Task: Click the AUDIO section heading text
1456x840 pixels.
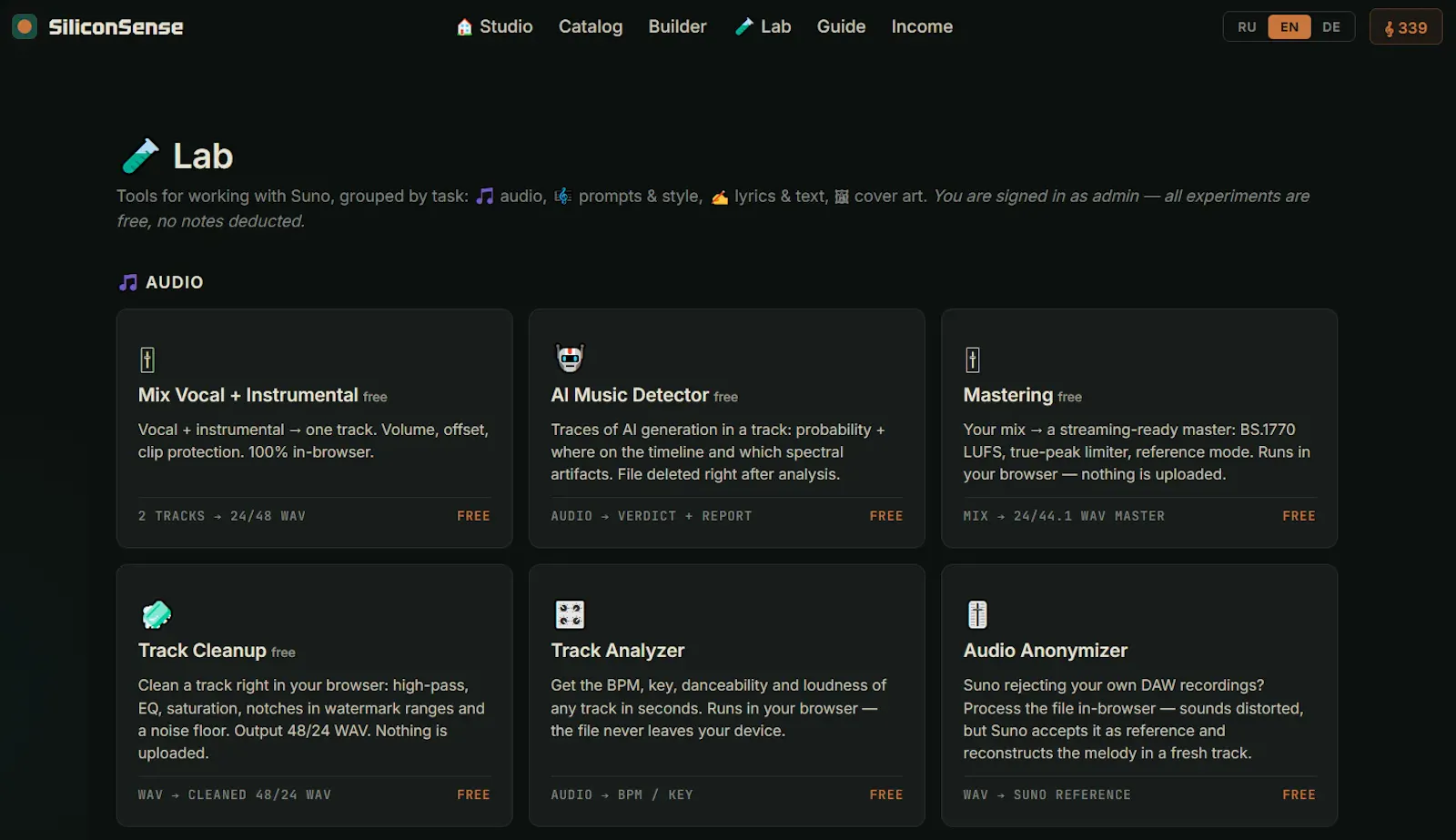Action: click(174, 282)
